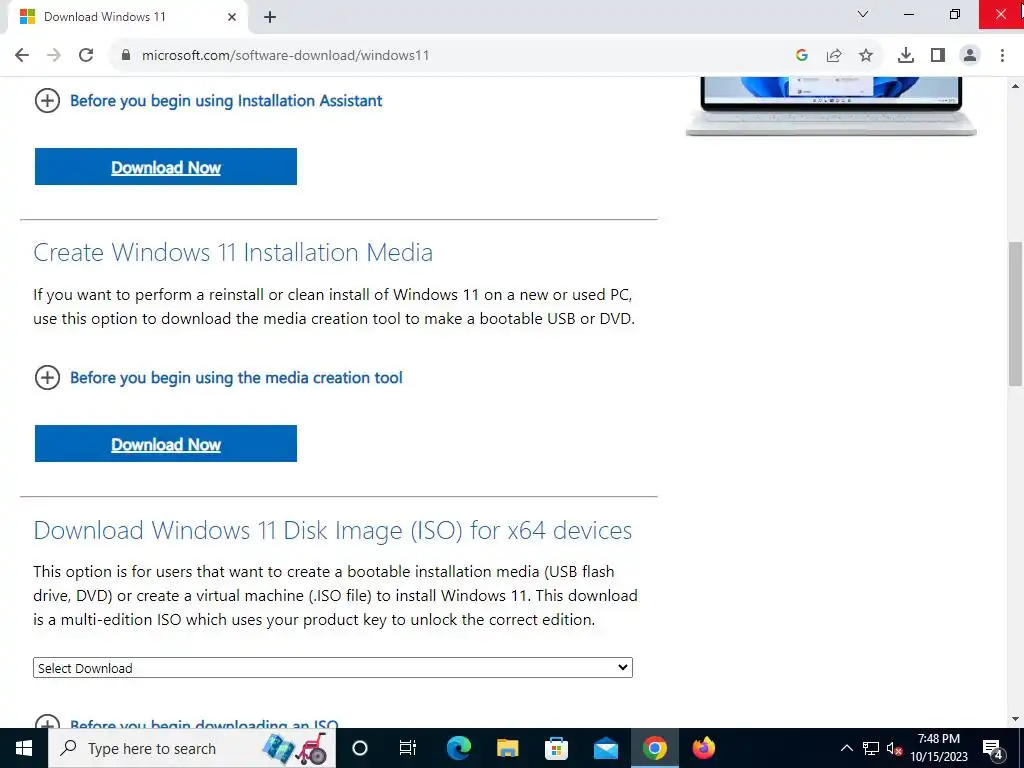Screen dimensions: 1024x768
Task: Click the forward navigation arrow
Action: click(x=54, y=56)
